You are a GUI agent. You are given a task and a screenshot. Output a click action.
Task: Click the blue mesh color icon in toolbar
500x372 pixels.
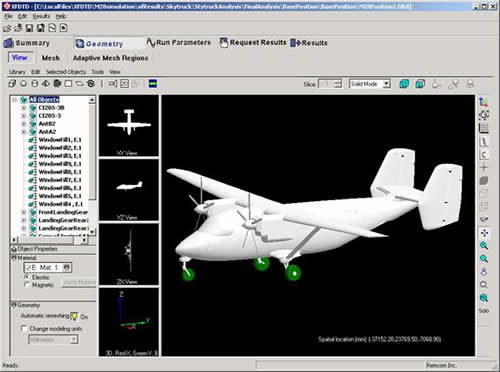click(153, 83)
